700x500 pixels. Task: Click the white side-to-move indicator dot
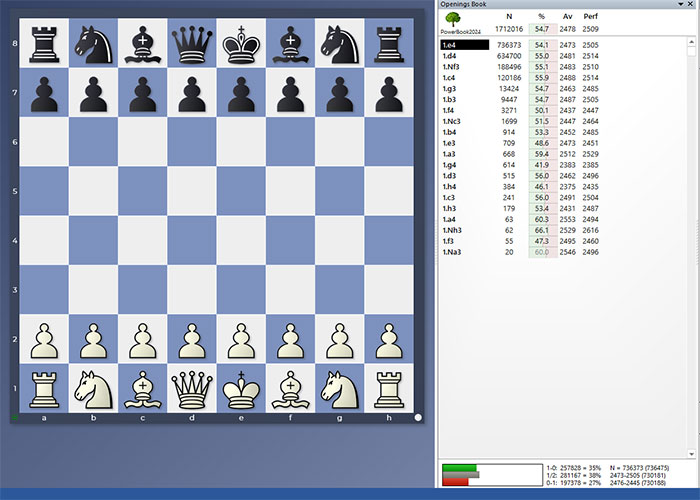click(x=418, y=417)
